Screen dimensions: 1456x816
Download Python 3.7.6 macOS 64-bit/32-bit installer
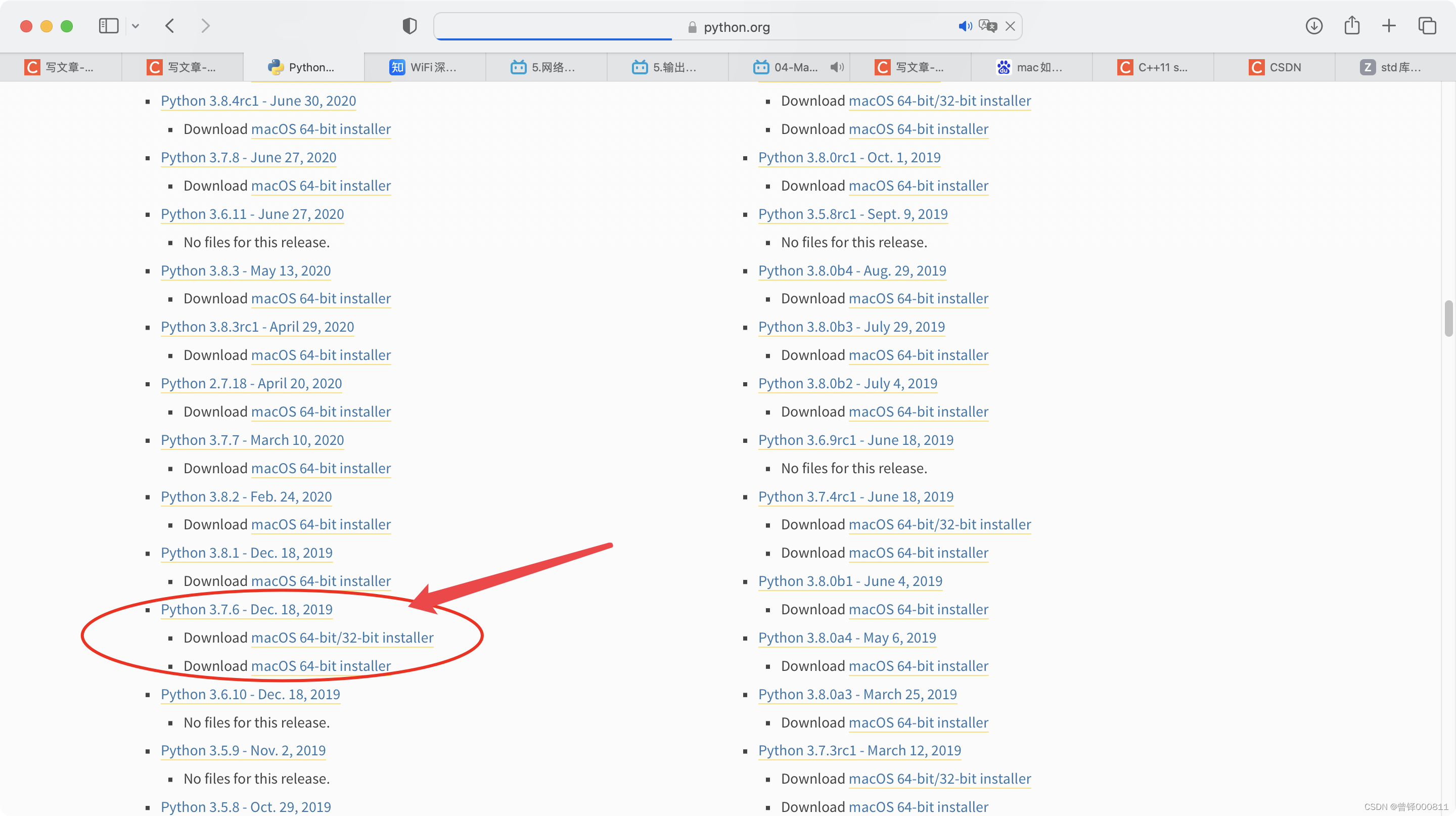(x=343, y=638)
